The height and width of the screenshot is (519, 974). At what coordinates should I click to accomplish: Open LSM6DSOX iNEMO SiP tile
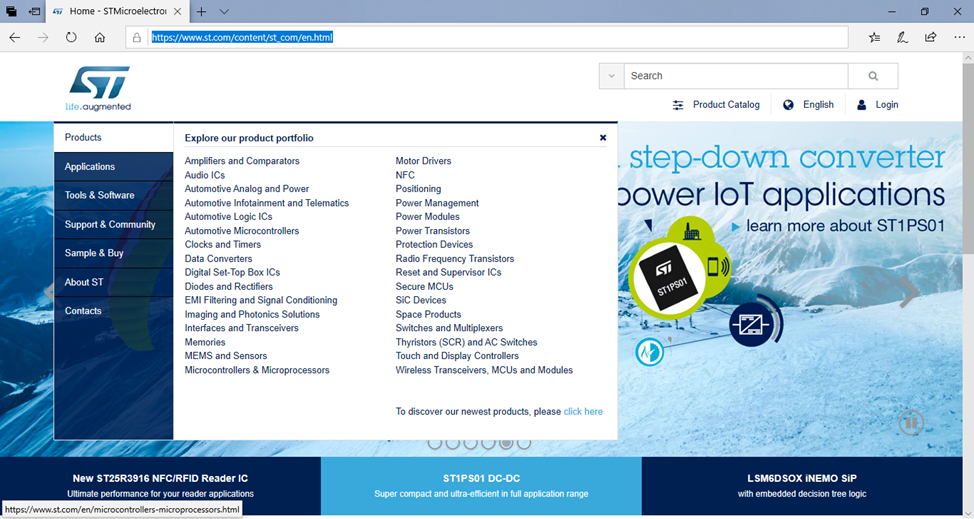[802, 486]
